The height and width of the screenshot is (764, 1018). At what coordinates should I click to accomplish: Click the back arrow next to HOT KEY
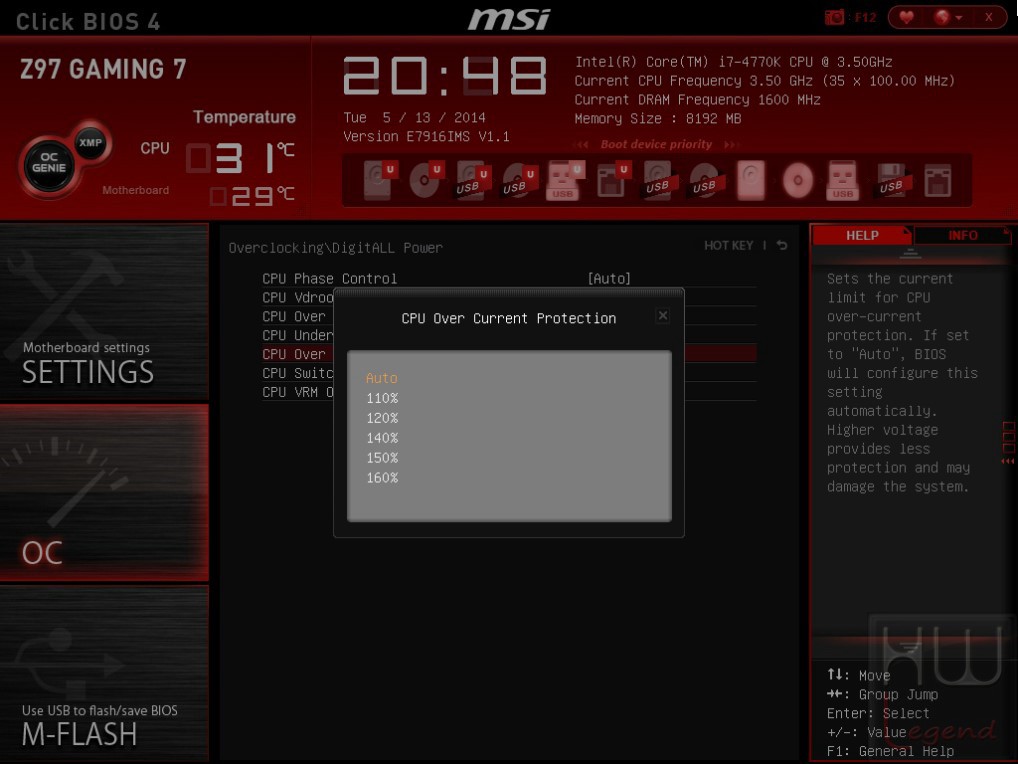pyautogui.click(x=782, y=245)
